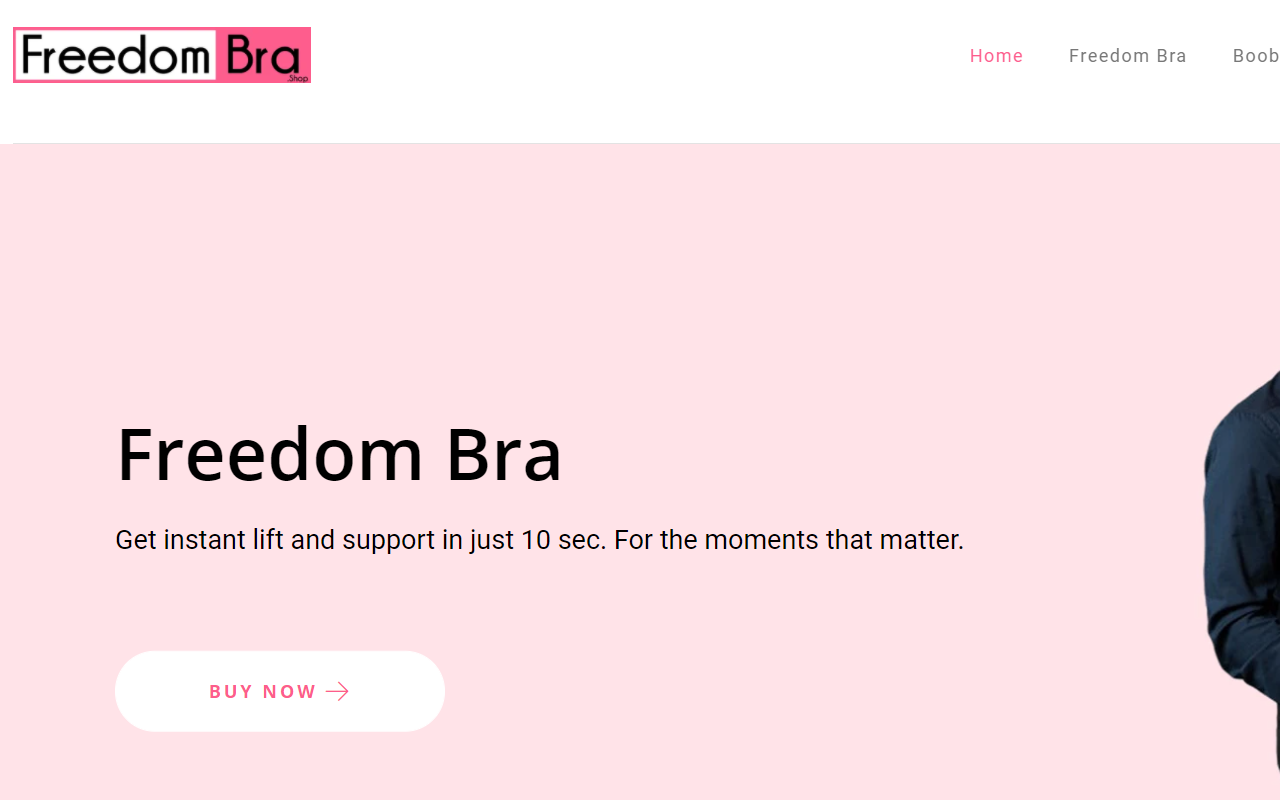This screenshot has width=1280, height=800.
Task: Click the arrow icon inside BUY NOW
Action: click(337, 692)
